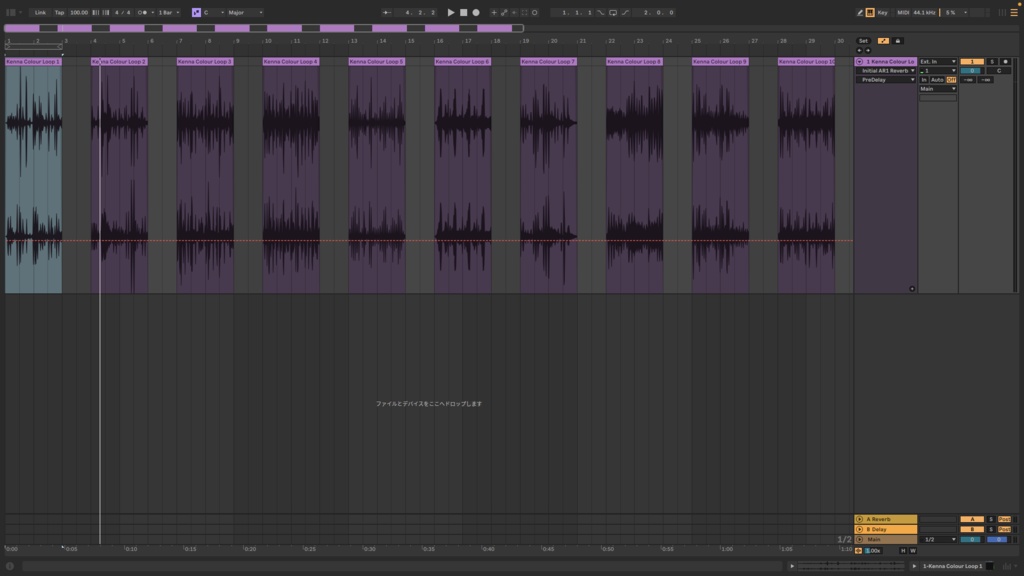Select the Kenna Colour Loop 5 clip header
1024x576 pixels.
(x=377, y=61)
